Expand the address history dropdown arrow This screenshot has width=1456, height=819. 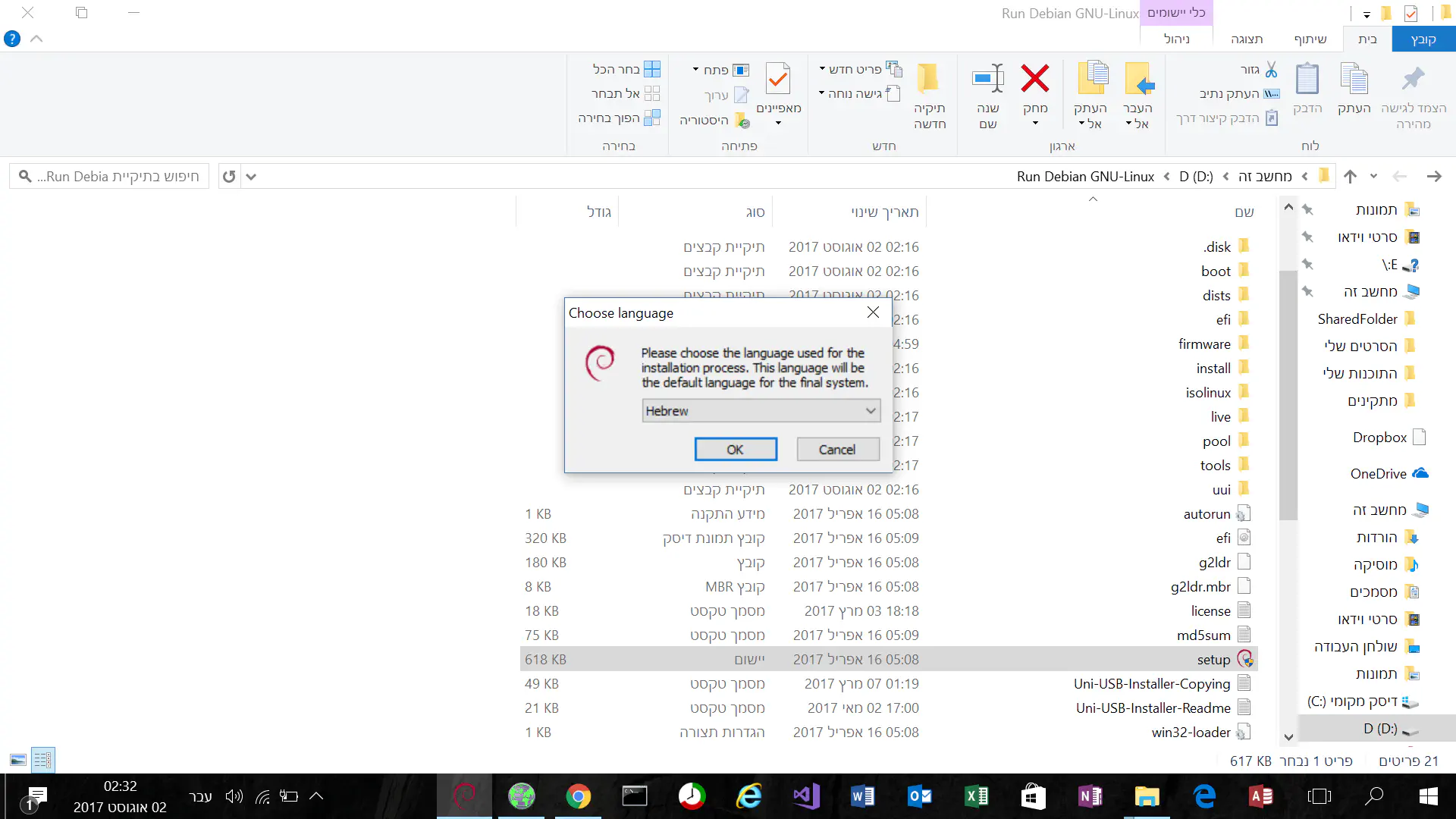click(x=251, y=177)
